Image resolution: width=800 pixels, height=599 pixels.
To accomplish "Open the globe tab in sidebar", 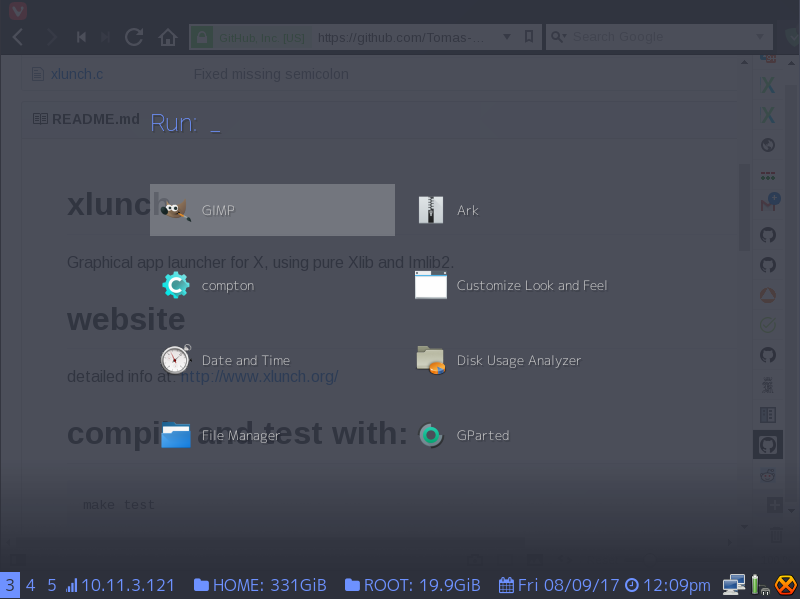I will pyautogui.click(x=768, y=145).
